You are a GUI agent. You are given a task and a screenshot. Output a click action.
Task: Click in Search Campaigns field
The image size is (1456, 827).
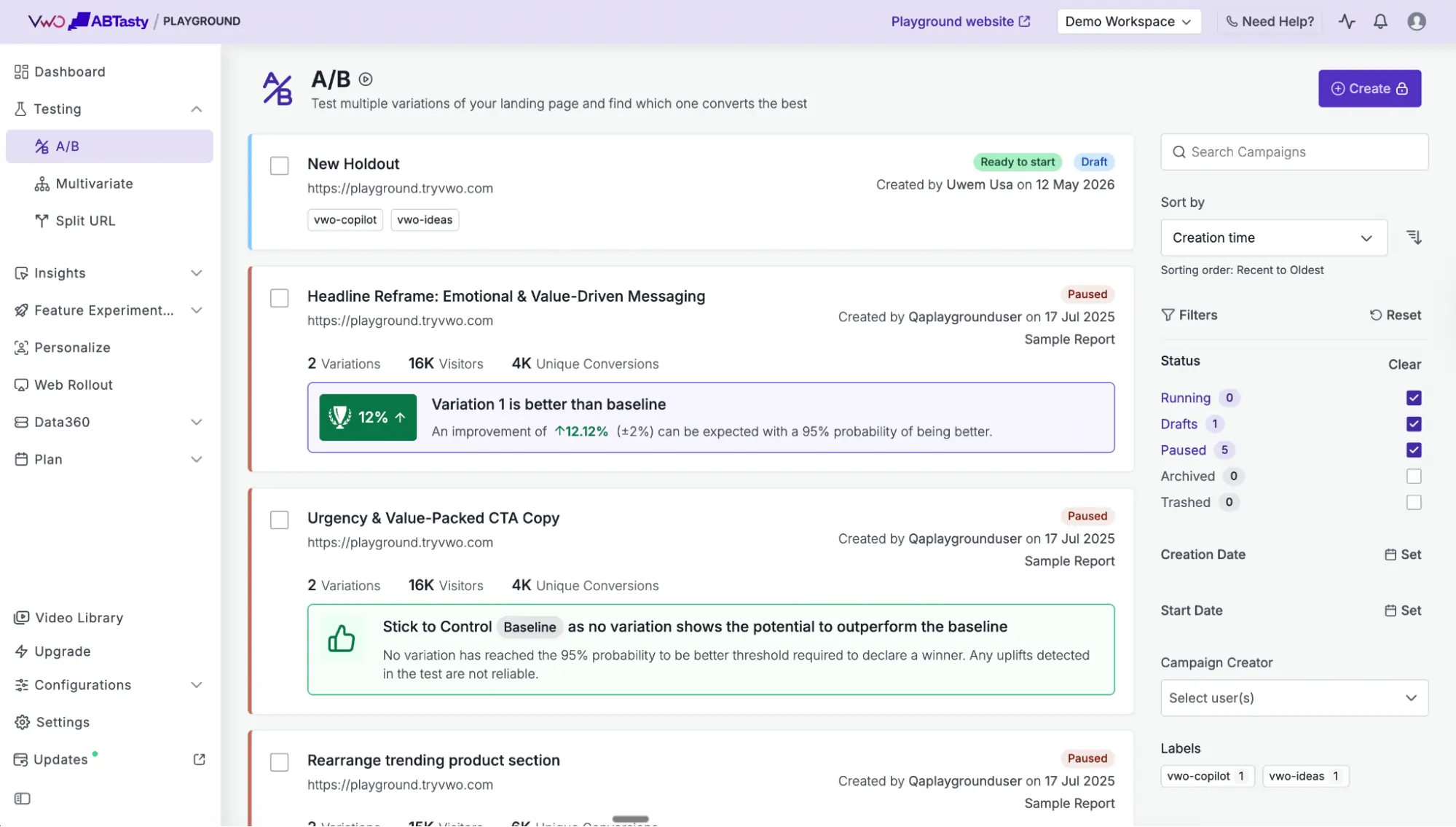[x=1294, y=152]
